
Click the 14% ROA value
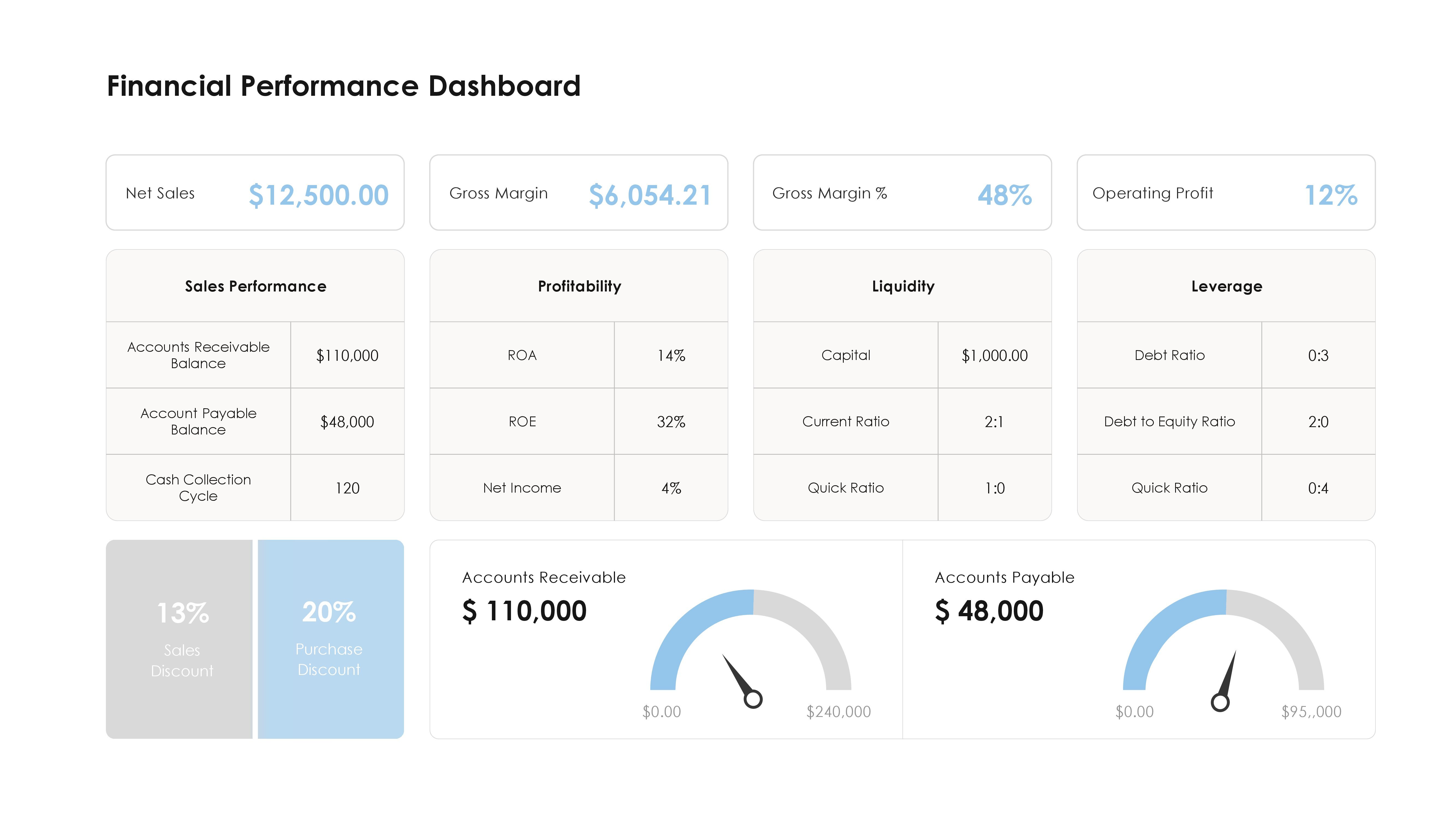pyautogui.click(x=671, y=356)
